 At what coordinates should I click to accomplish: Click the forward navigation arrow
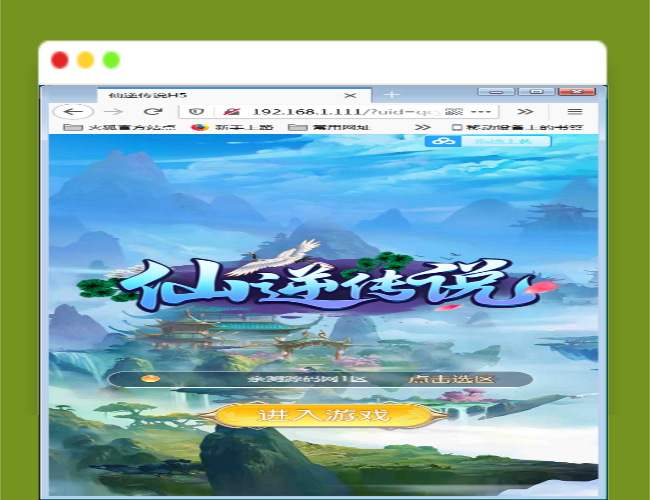(113, 112)
